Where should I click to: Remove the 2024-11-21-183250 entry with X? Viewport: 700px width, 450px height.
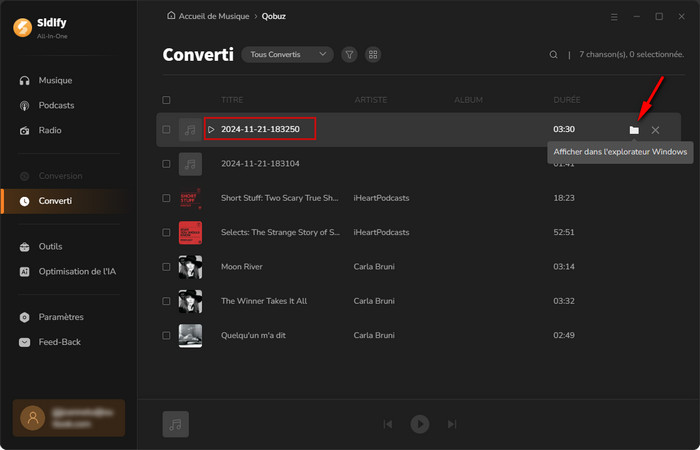pyautogui.click(x=655, y=130)
